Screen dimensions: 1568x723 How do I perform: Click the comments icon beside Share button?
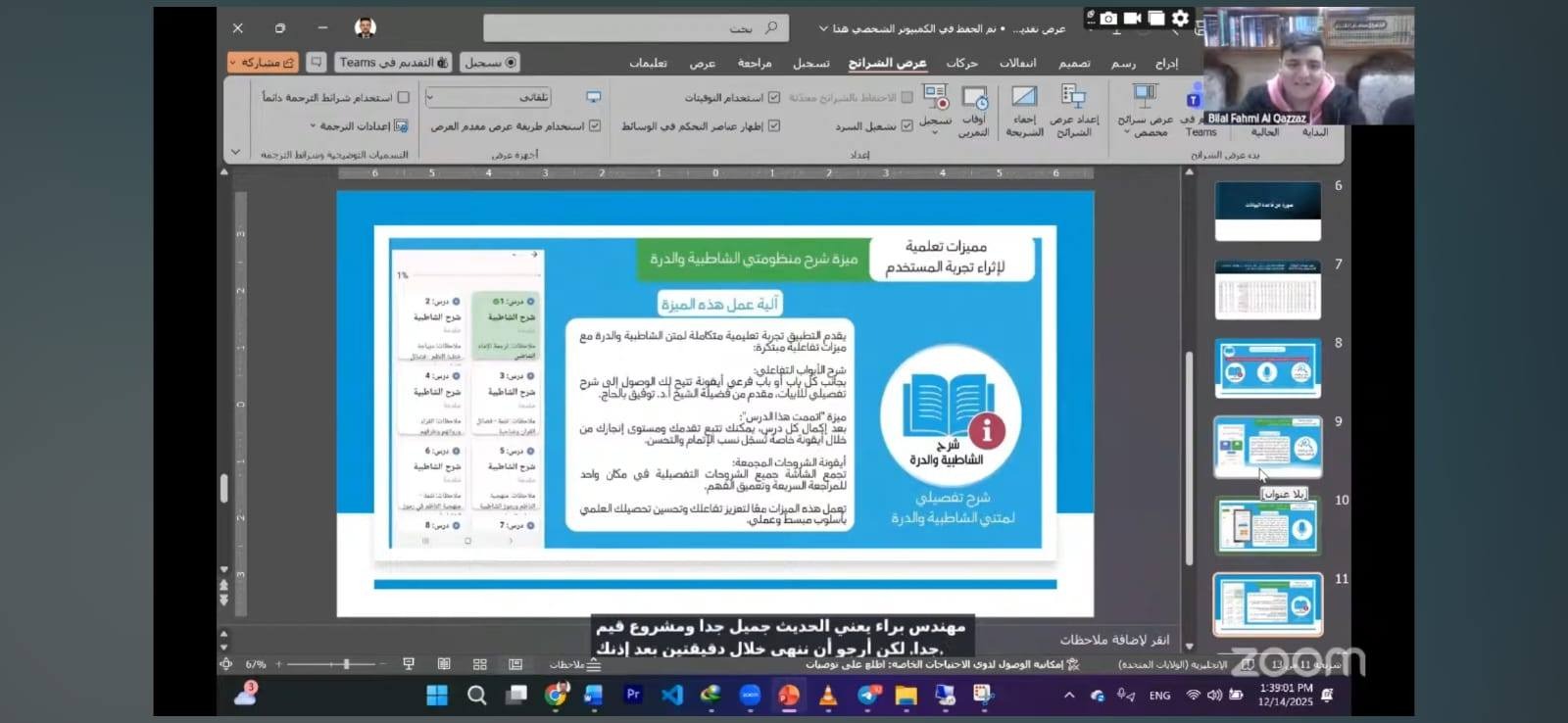click(x=317, y=63)
